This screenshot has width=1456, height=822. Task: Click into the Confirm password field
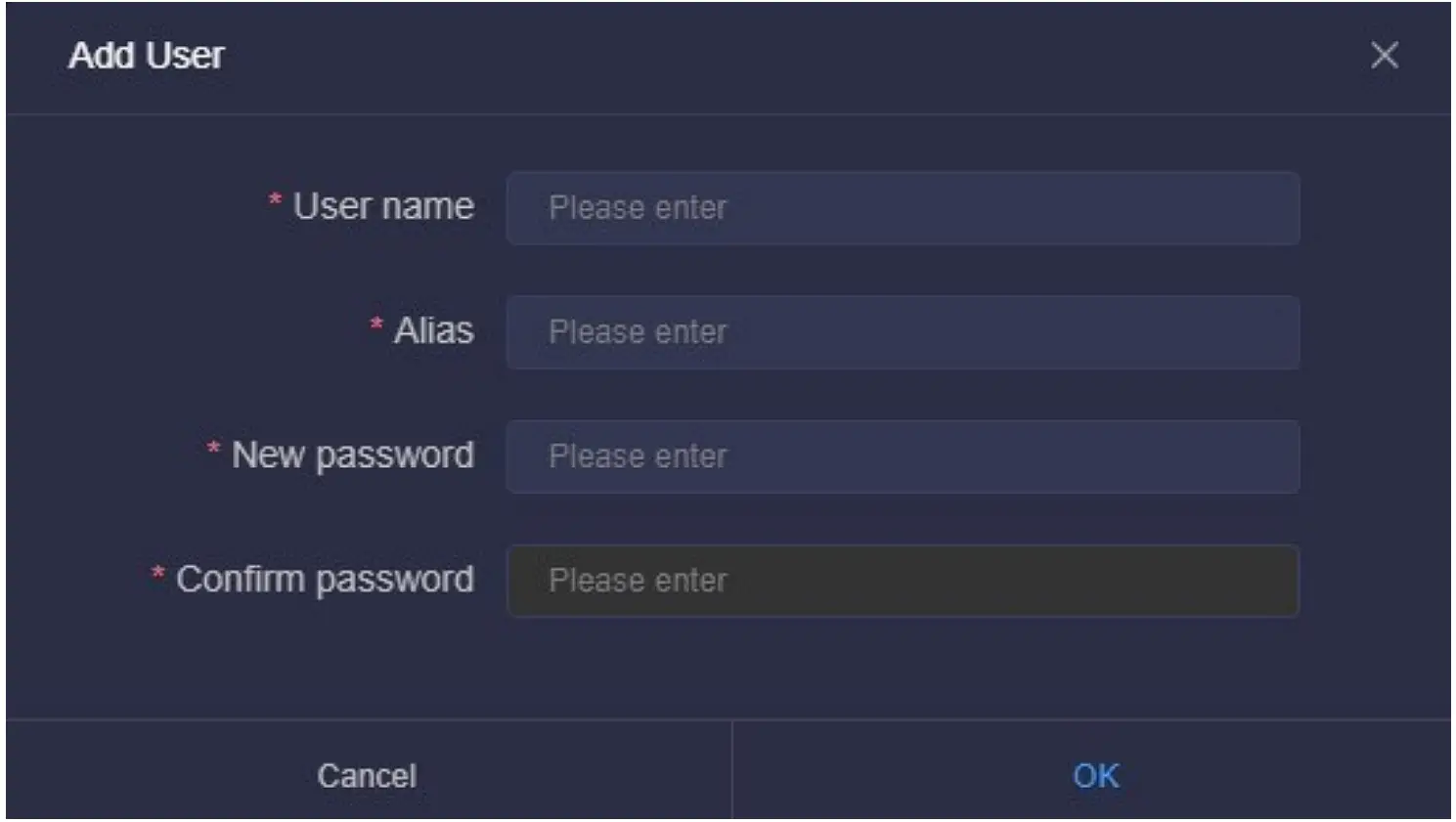click(x=902, y=581)
